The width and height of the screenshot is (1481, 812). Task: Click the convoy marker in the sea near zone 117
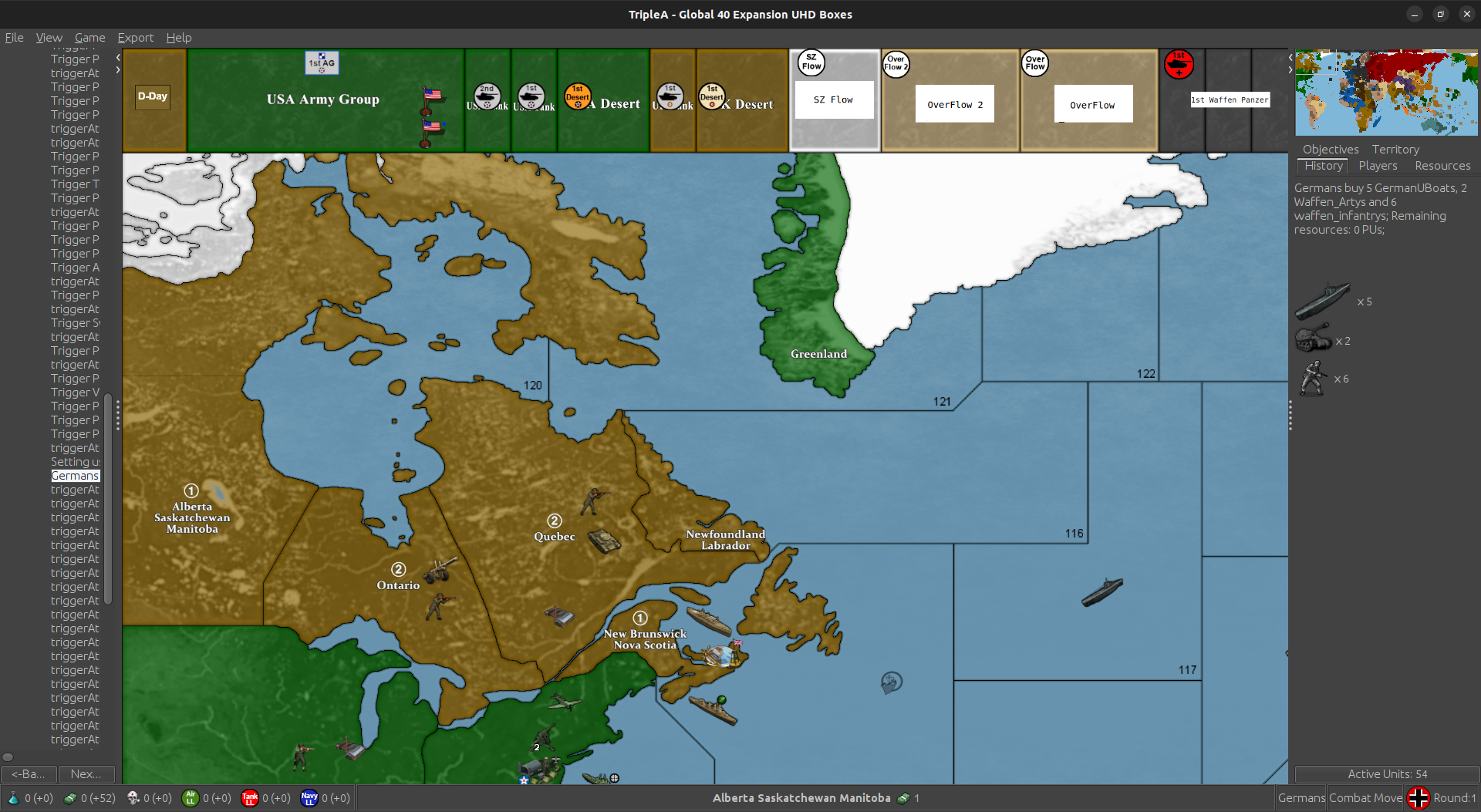891,682
